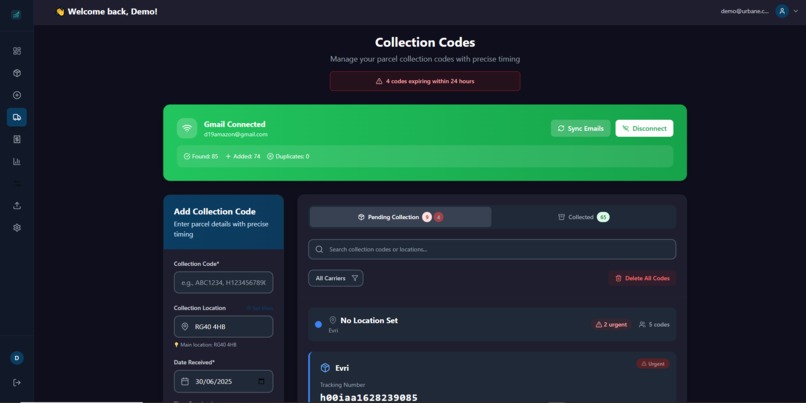Open the bar chart analytics sidebar icon
Viewport: 806px width, 403px height.
pos(17,161)
